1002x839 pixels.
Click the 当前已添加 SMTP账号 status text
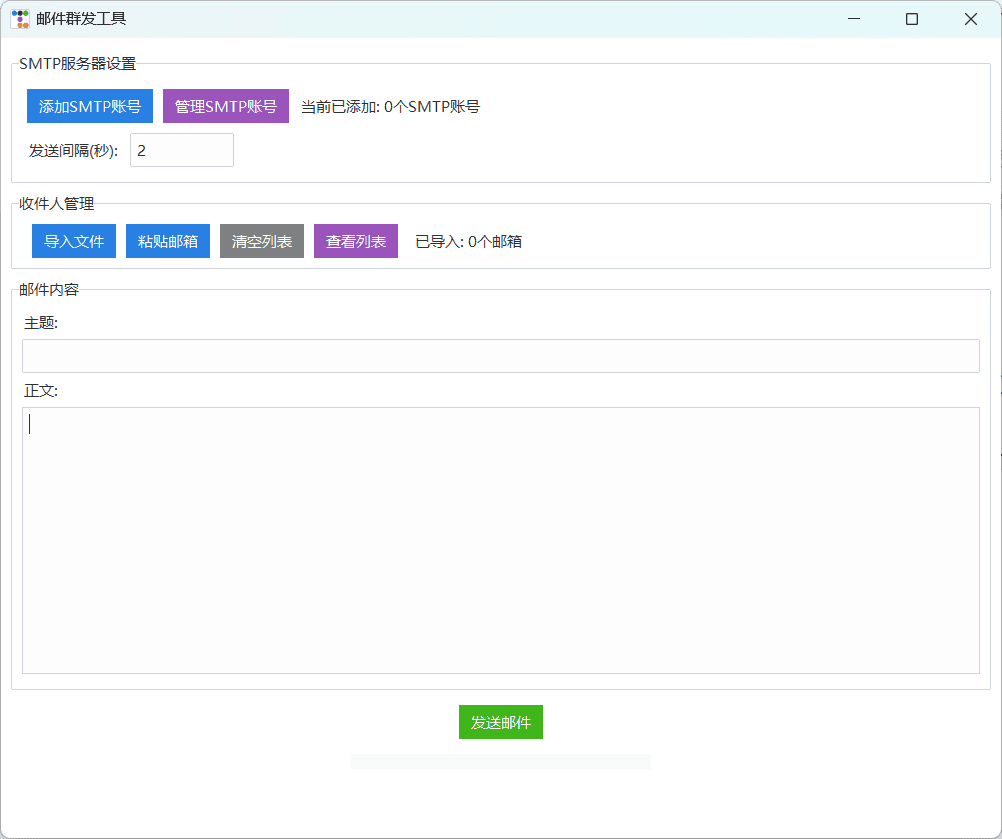tap(390, 106)
